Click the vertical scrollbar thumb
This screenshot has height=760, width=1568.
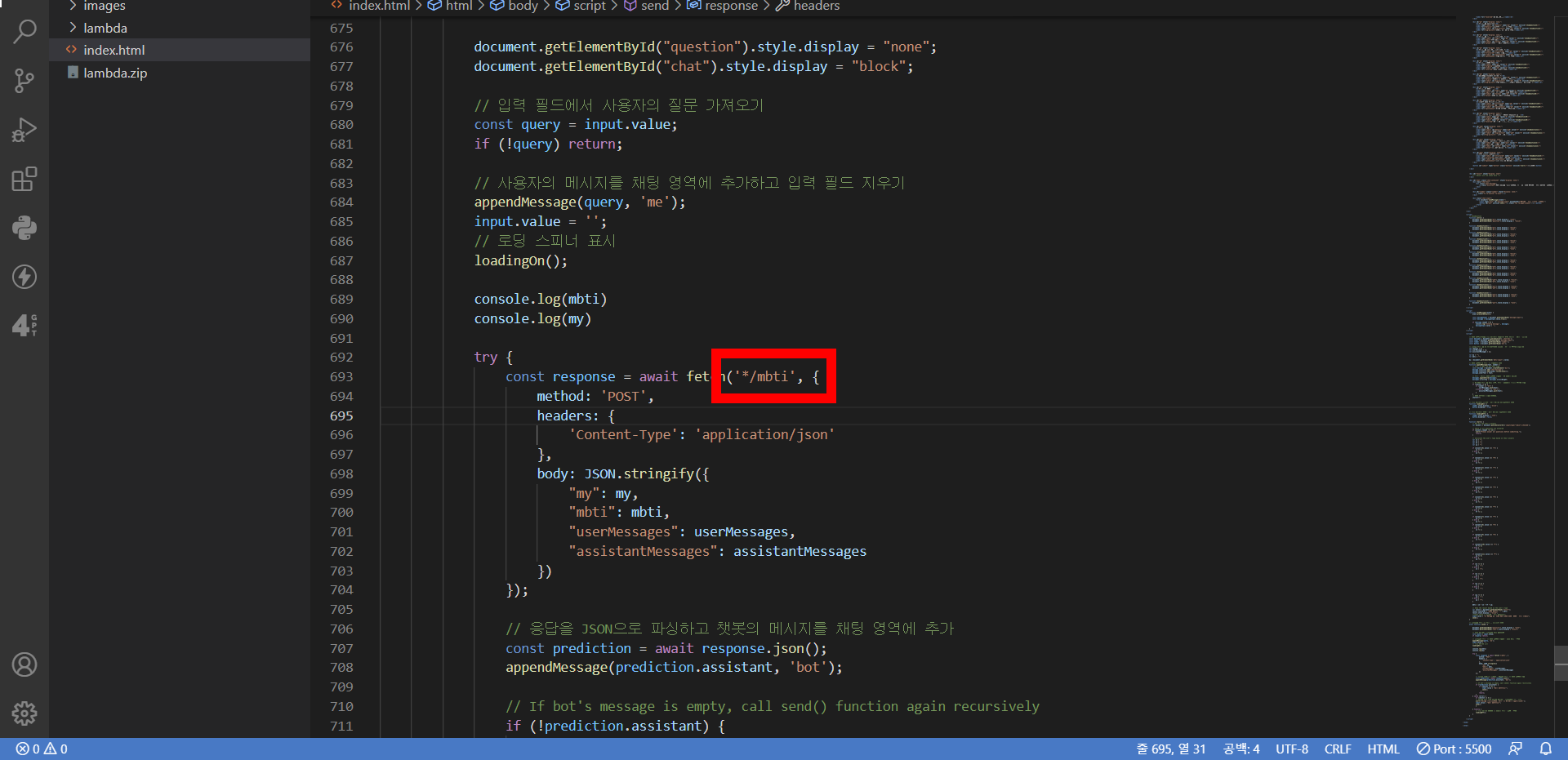pyautogui.click(x=1561, y=662)
